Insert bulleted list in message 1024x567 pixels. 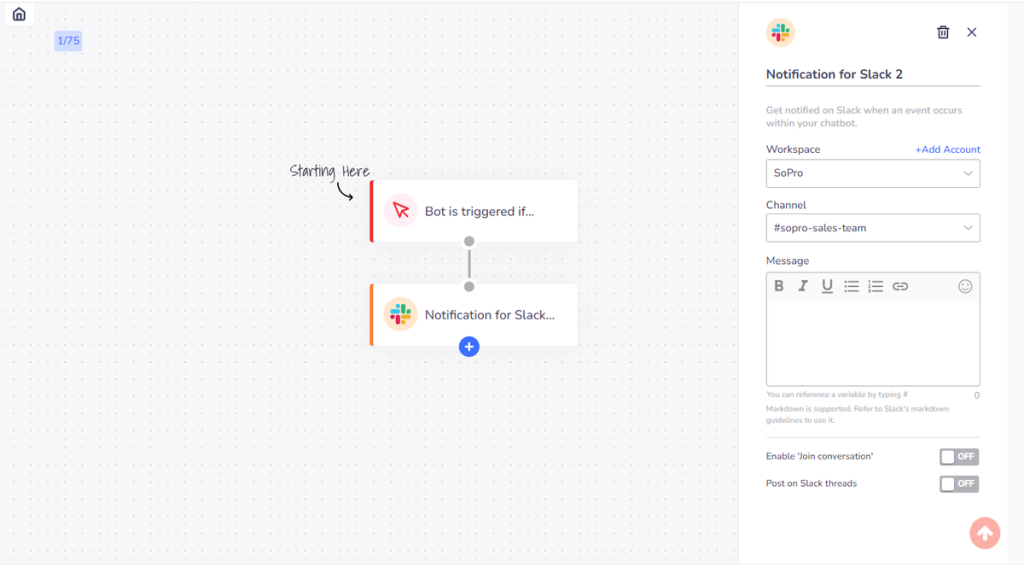click(x=851, y=286)
